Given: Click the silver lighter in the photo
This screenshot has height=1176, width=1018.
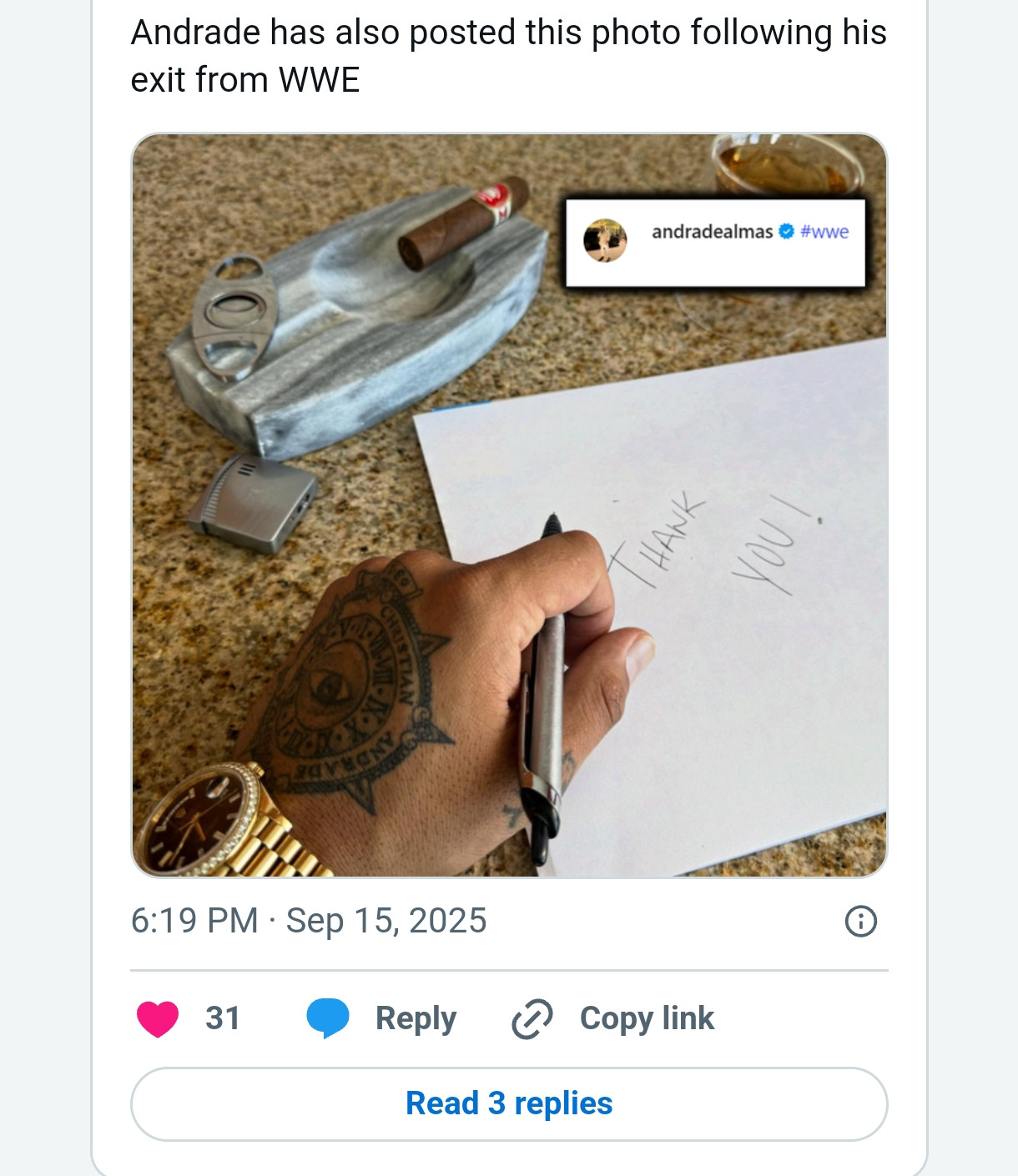Looking at the screenshot, I should click(252, 505).
